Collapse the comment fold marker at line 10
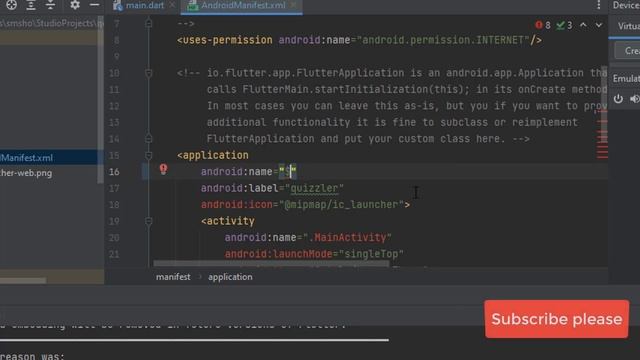640x360 pixels. [x=149, y=73]
